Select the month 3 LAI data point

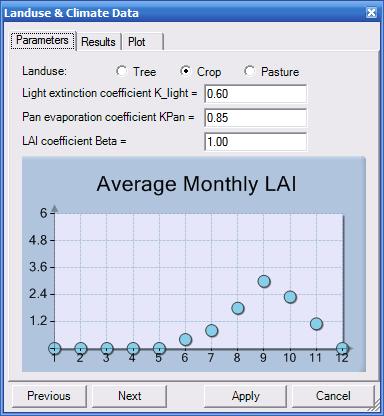coord(107,349)
